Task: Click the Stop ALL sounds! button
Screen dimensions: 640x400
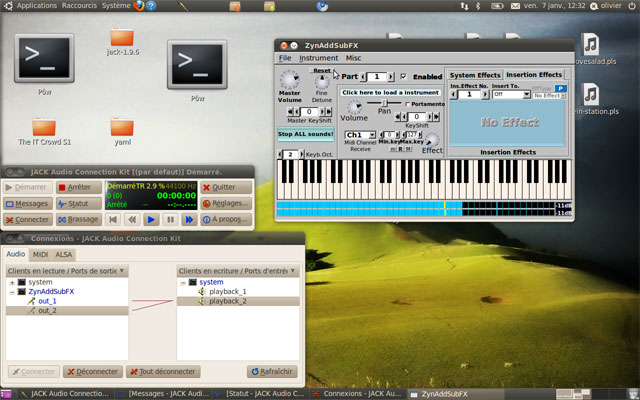Action: (x=305, y=133)
